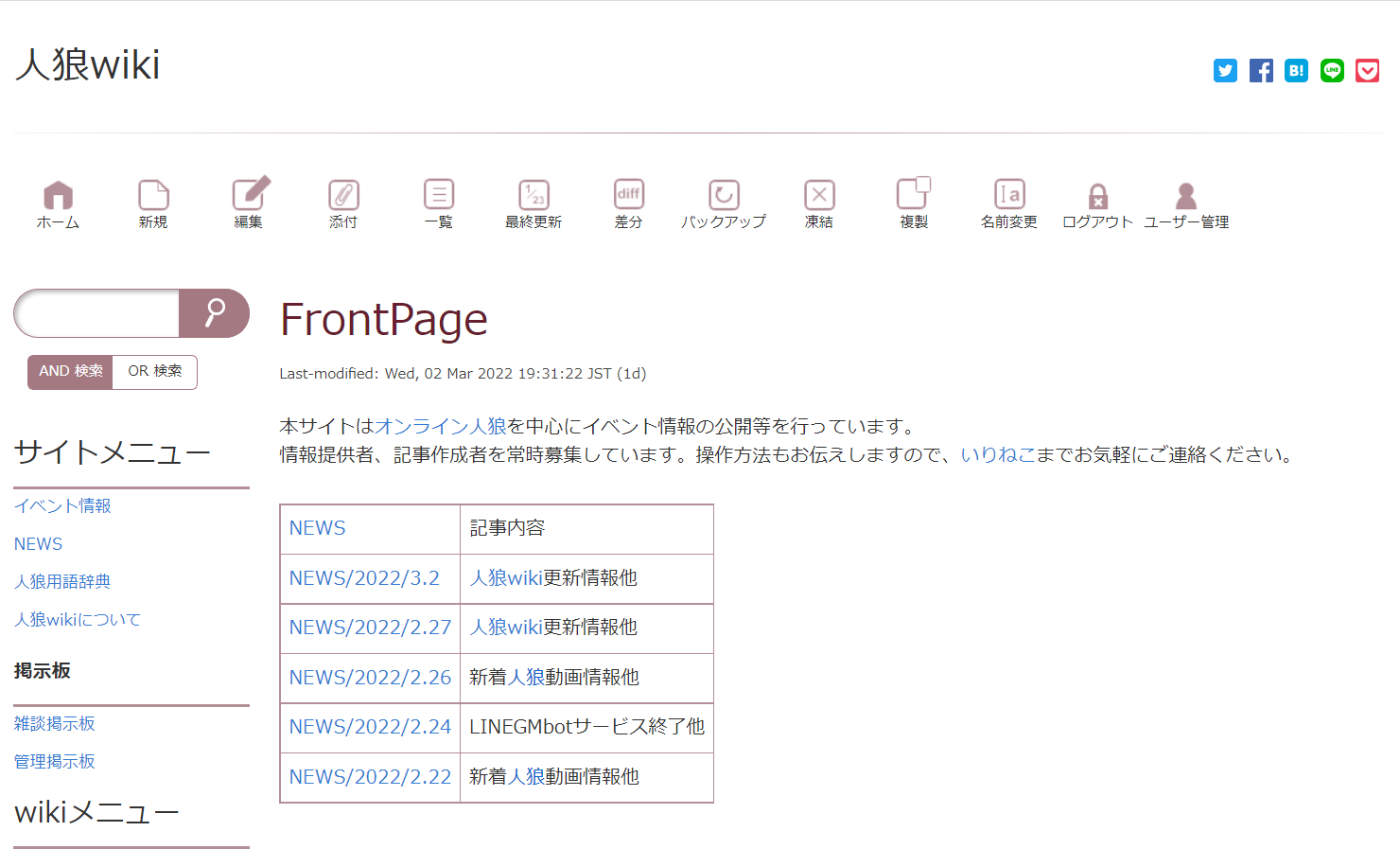Open イベント情報 in the site menu
Viewport: 1400px width, 849px height.
pos(62,506)
